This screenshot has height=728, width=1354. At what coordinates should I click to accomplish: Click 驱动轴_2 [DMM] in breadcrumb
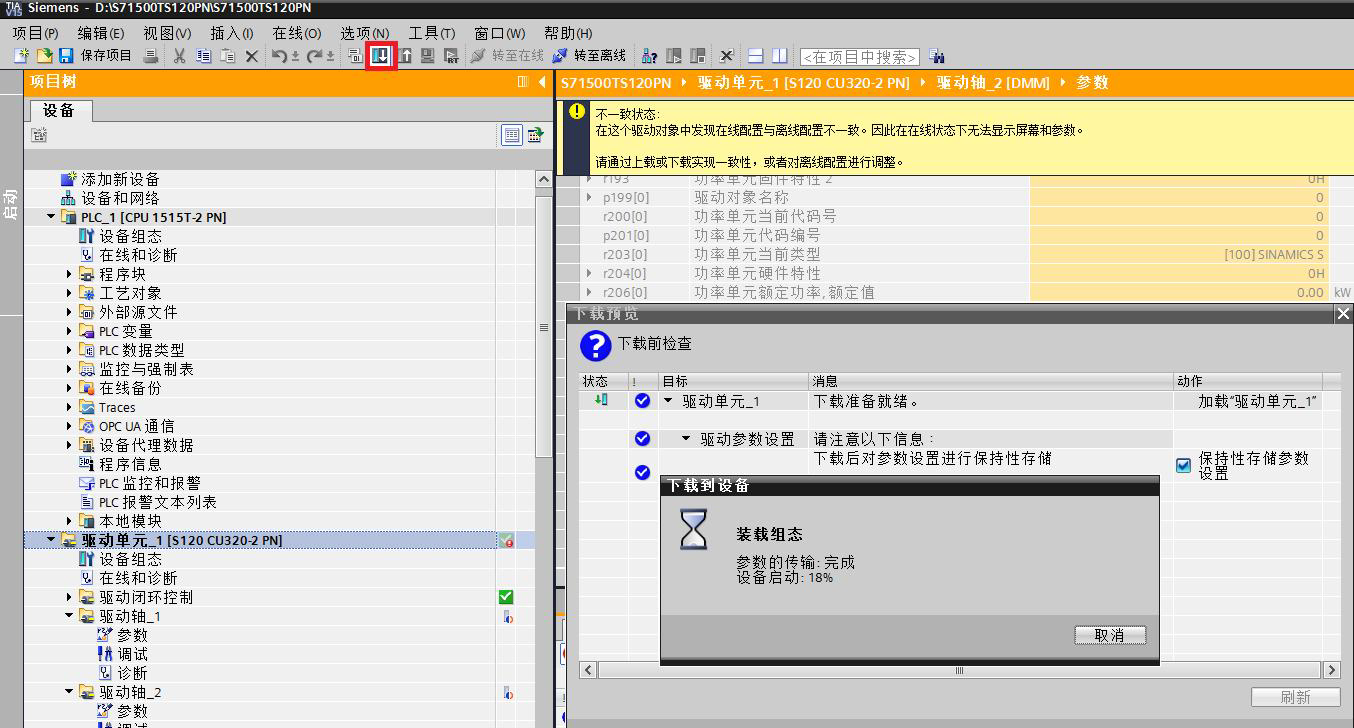coord(993,83)
